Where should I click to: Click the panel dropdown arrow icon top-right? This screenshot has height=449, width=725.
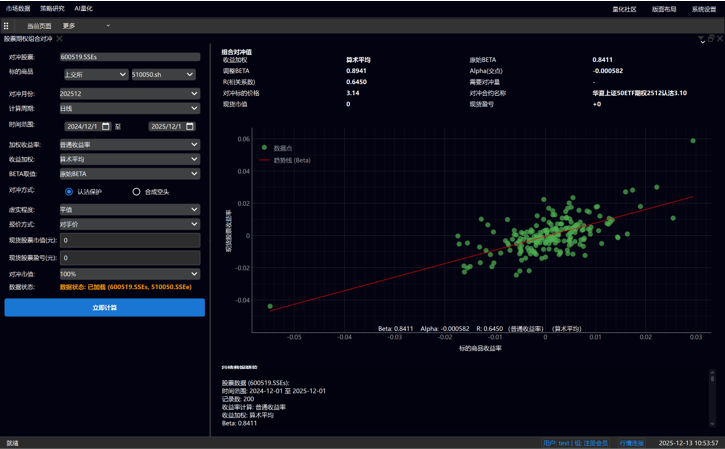click(x=701, y=39)
